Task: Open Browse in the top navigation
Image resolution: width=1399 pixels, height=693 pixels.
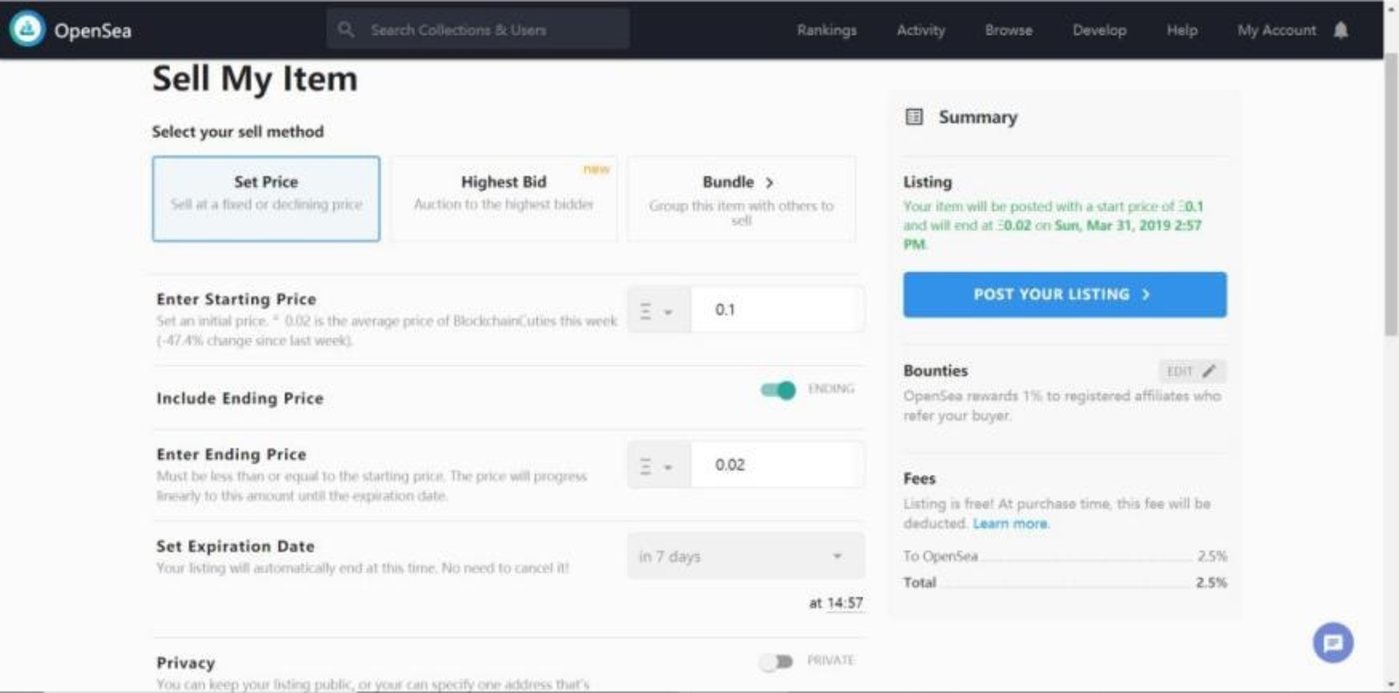Action: point(1008,30)
